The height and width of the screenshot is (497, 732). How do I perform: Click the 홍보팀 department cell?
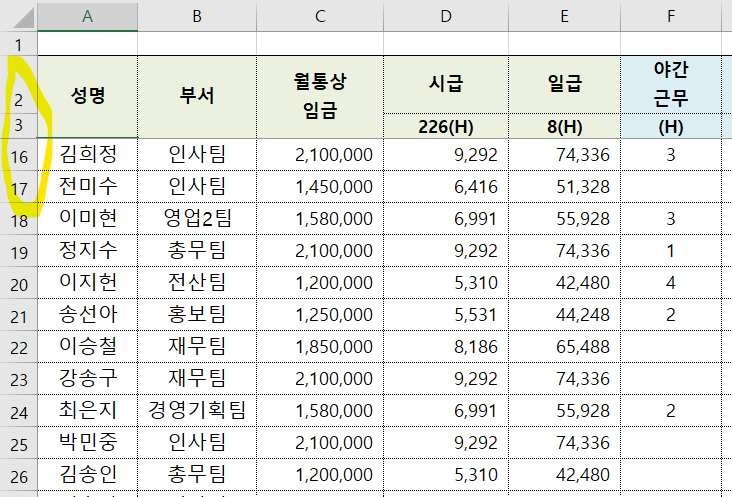[197, 315]
